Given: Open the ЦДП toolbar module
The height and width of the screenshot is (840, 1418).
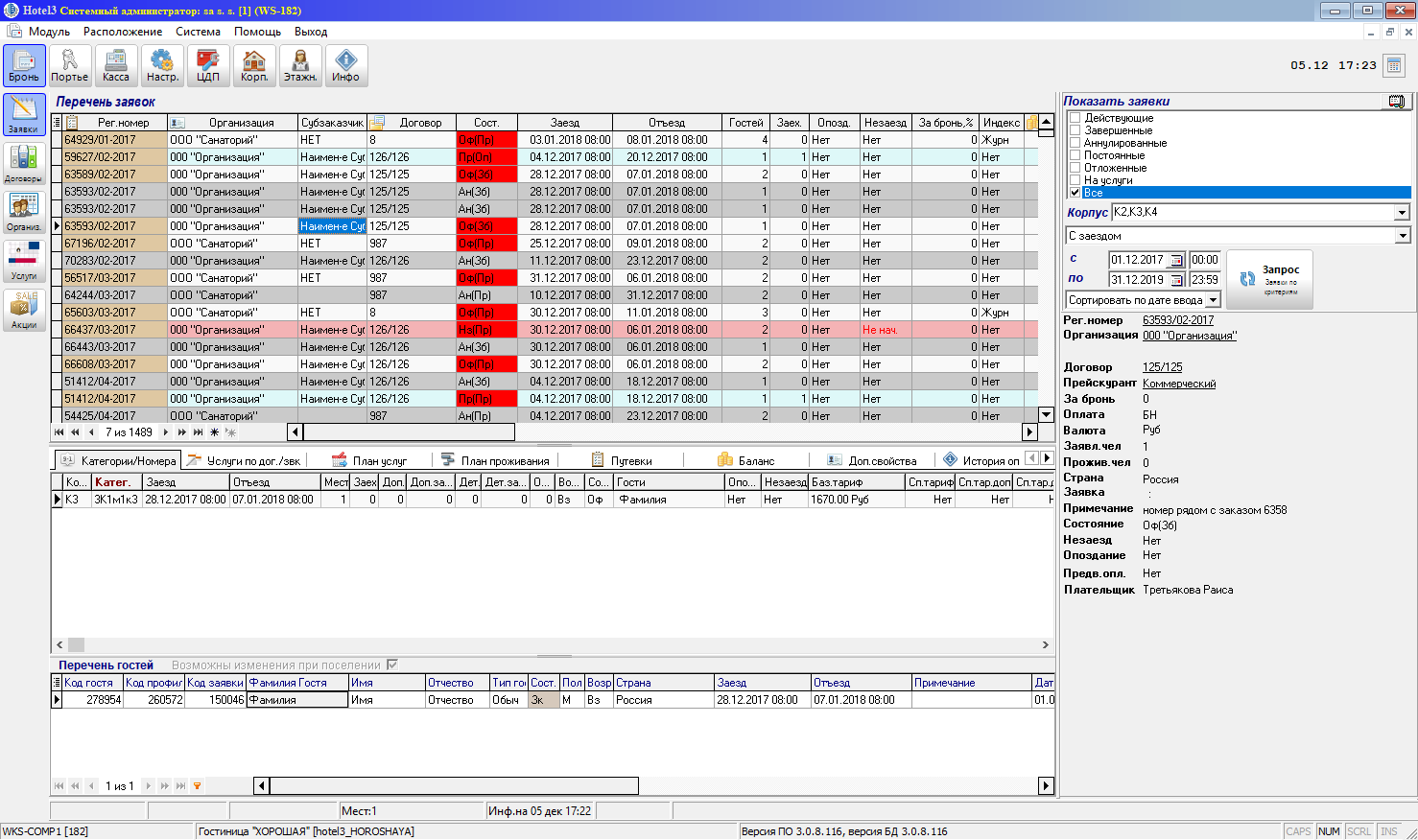Looking at the screenshot, I should [208, 66].
